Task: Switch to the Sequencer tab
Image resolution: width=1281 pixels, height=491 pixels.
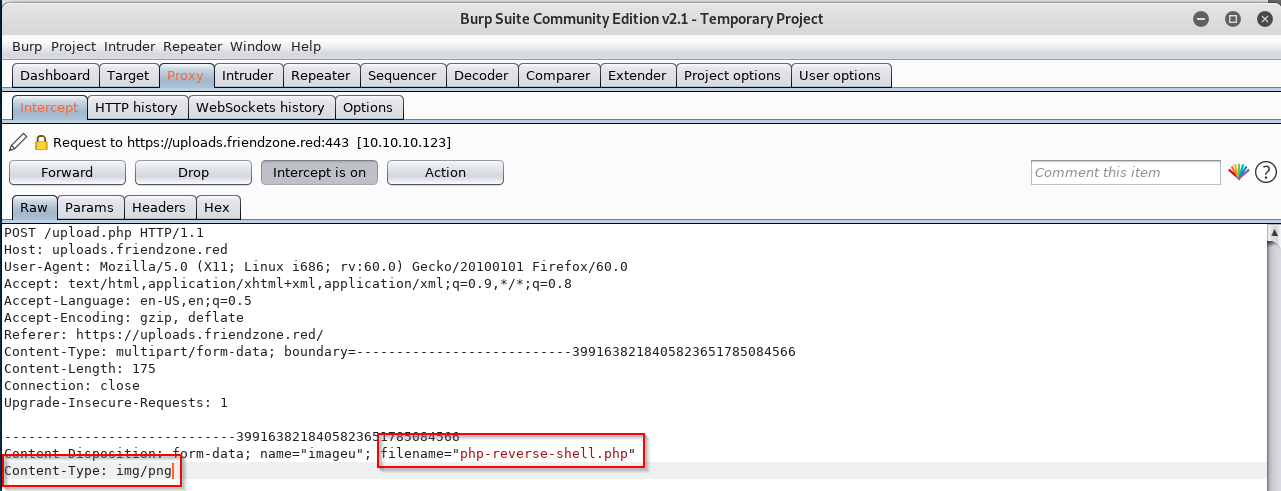Action: tap(402, 75)
